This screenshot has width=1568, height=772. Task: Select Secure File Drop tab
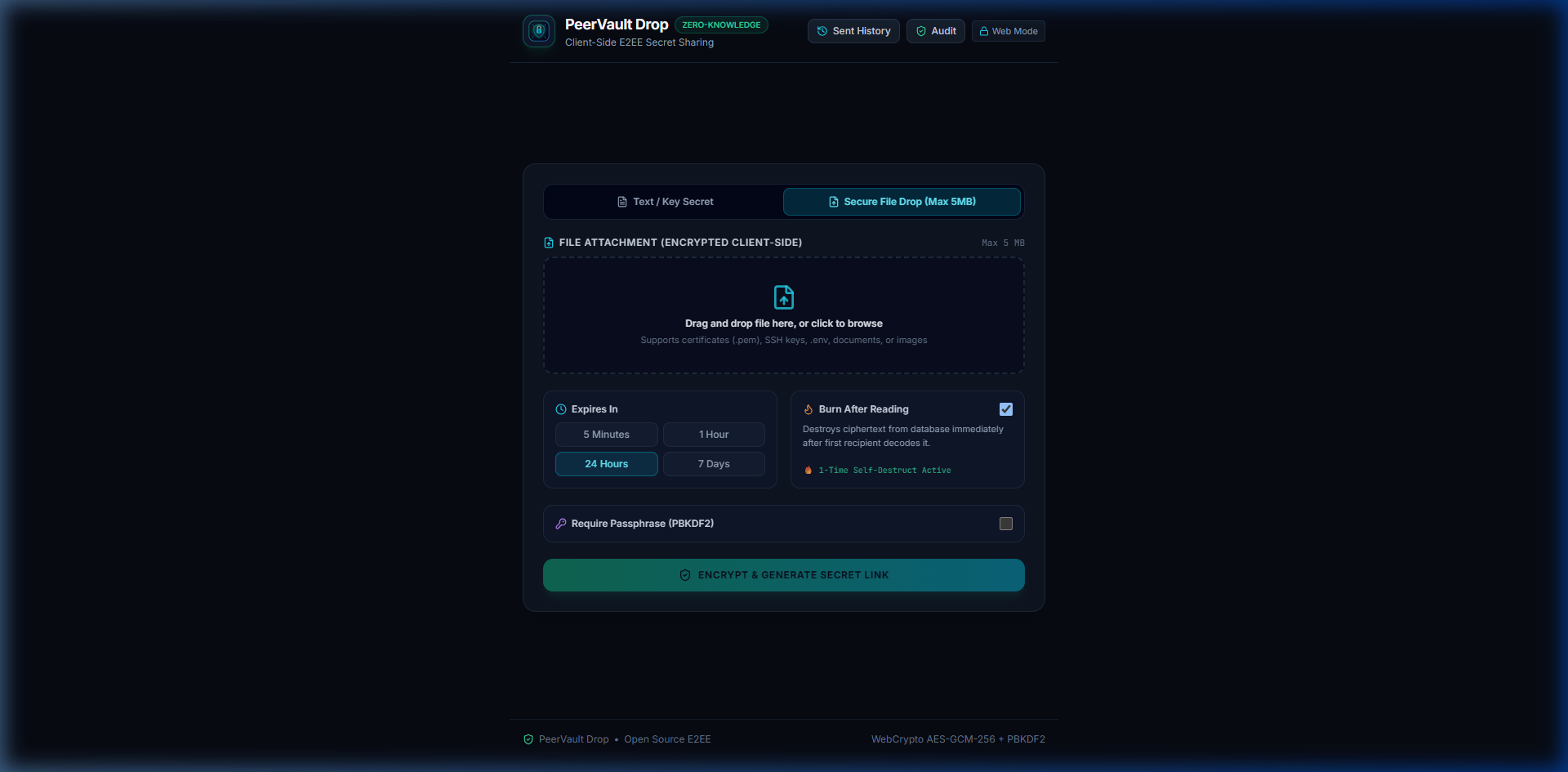pos(902,202)
